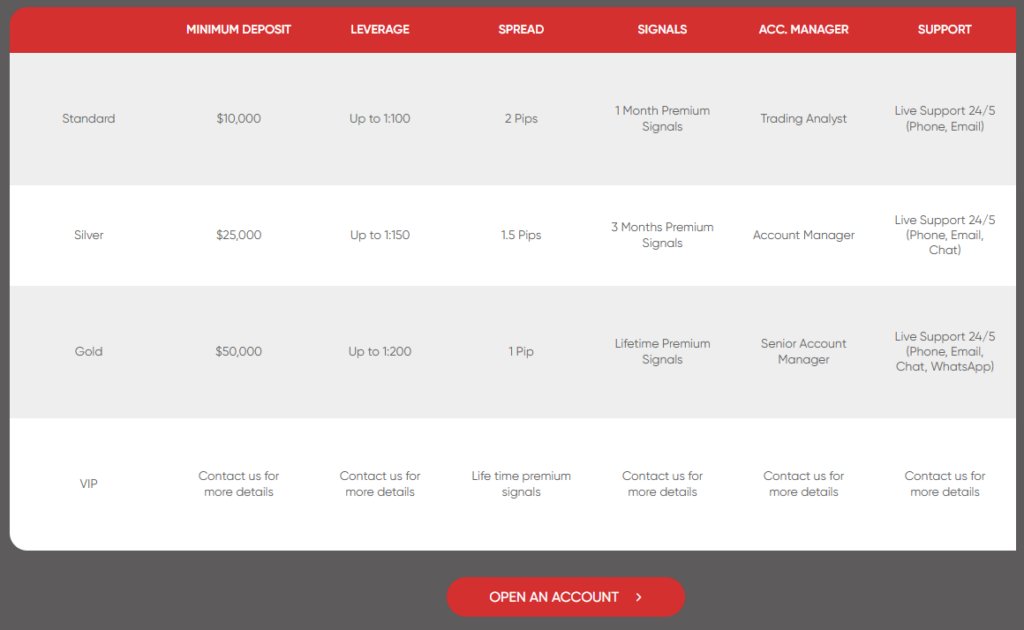Click the $50,000 minimum deposit cell

[238, 351]
